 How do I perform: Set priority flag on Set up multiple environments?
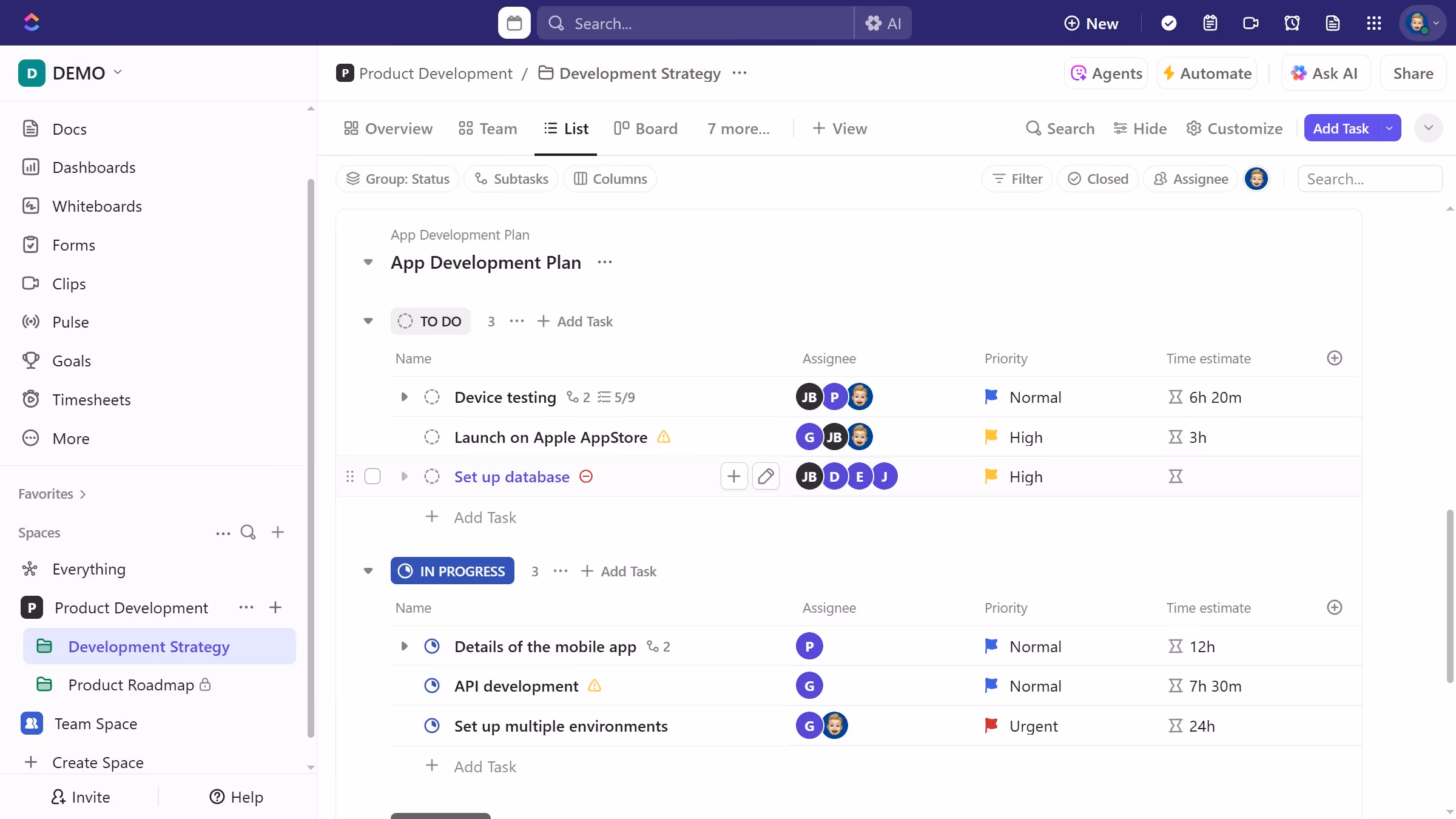click(x=991, y=726)
